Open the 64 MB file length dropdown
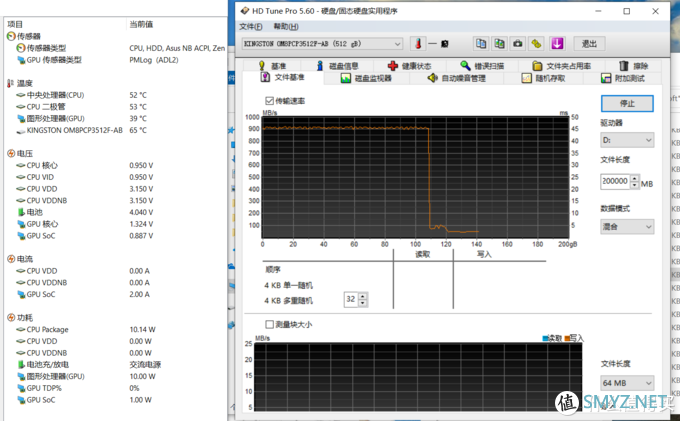 (627, 383)
